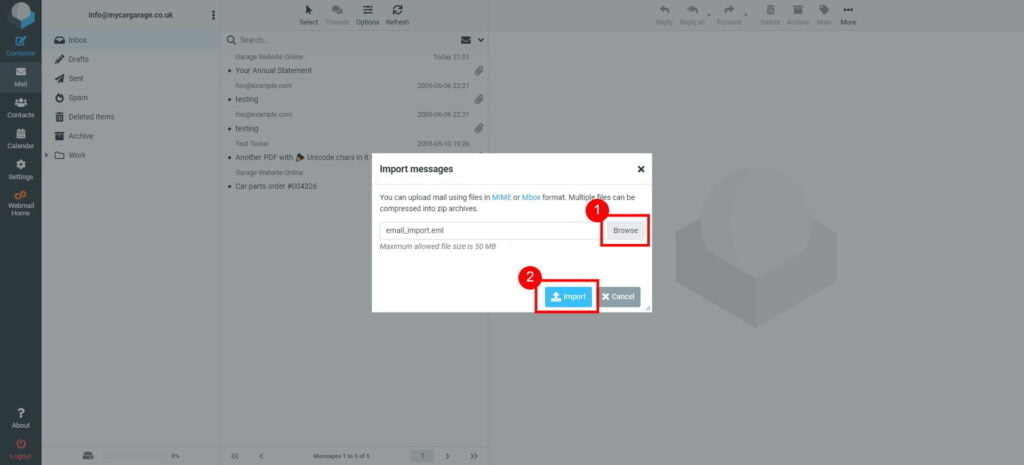Screen dimensions: 1024x465
Task: Click Delete trash icon in toolbar
Action: 770,15
